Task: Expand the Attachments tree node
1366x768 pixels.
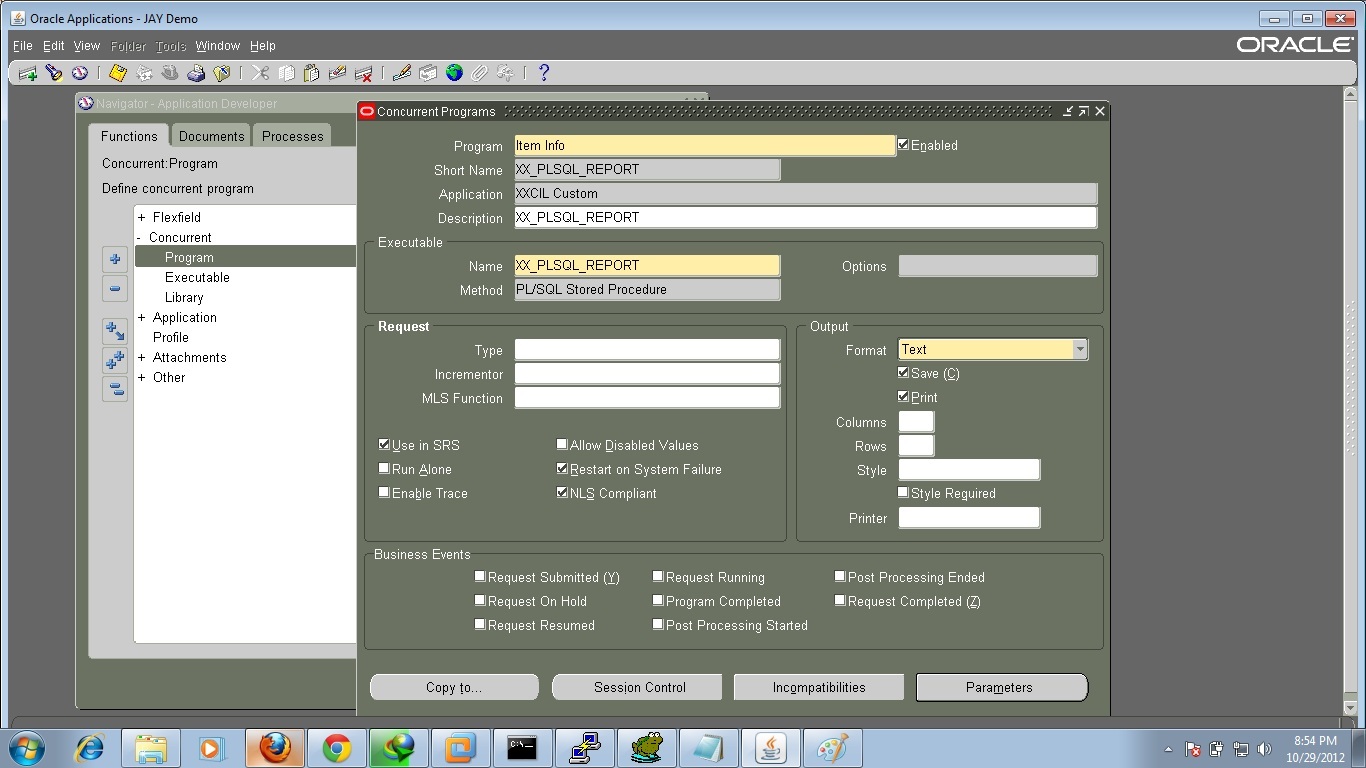Action: point(142,358)
